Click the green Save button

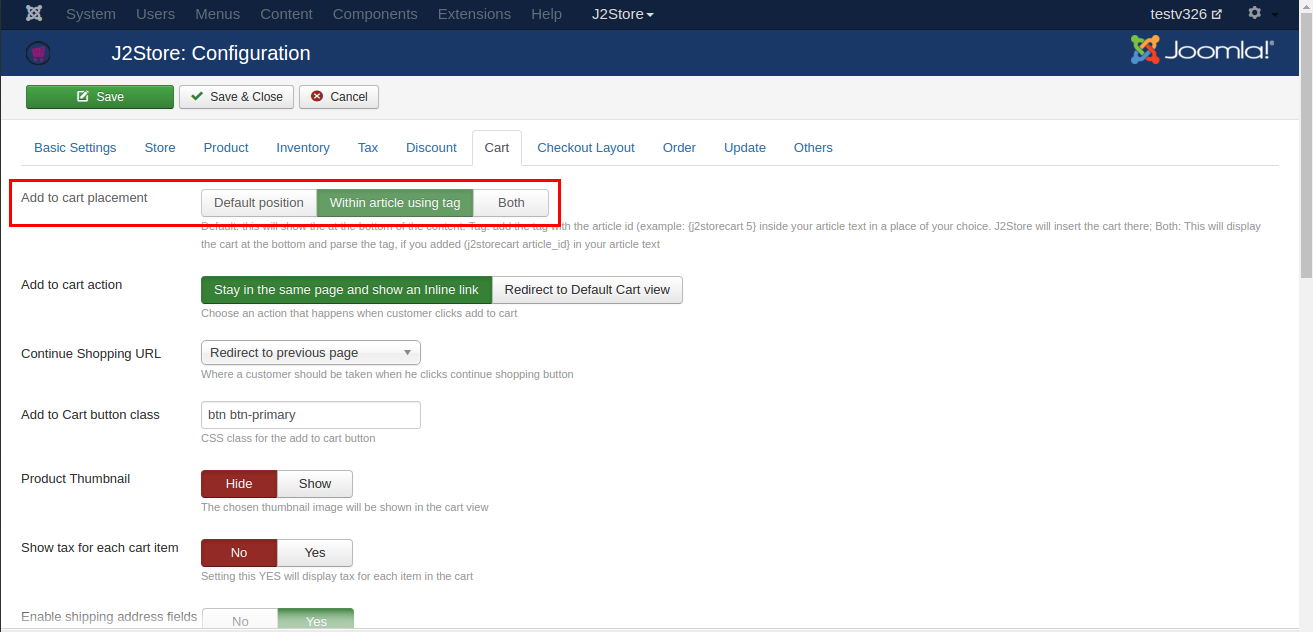pyautogui.click(x=100, y=97)
